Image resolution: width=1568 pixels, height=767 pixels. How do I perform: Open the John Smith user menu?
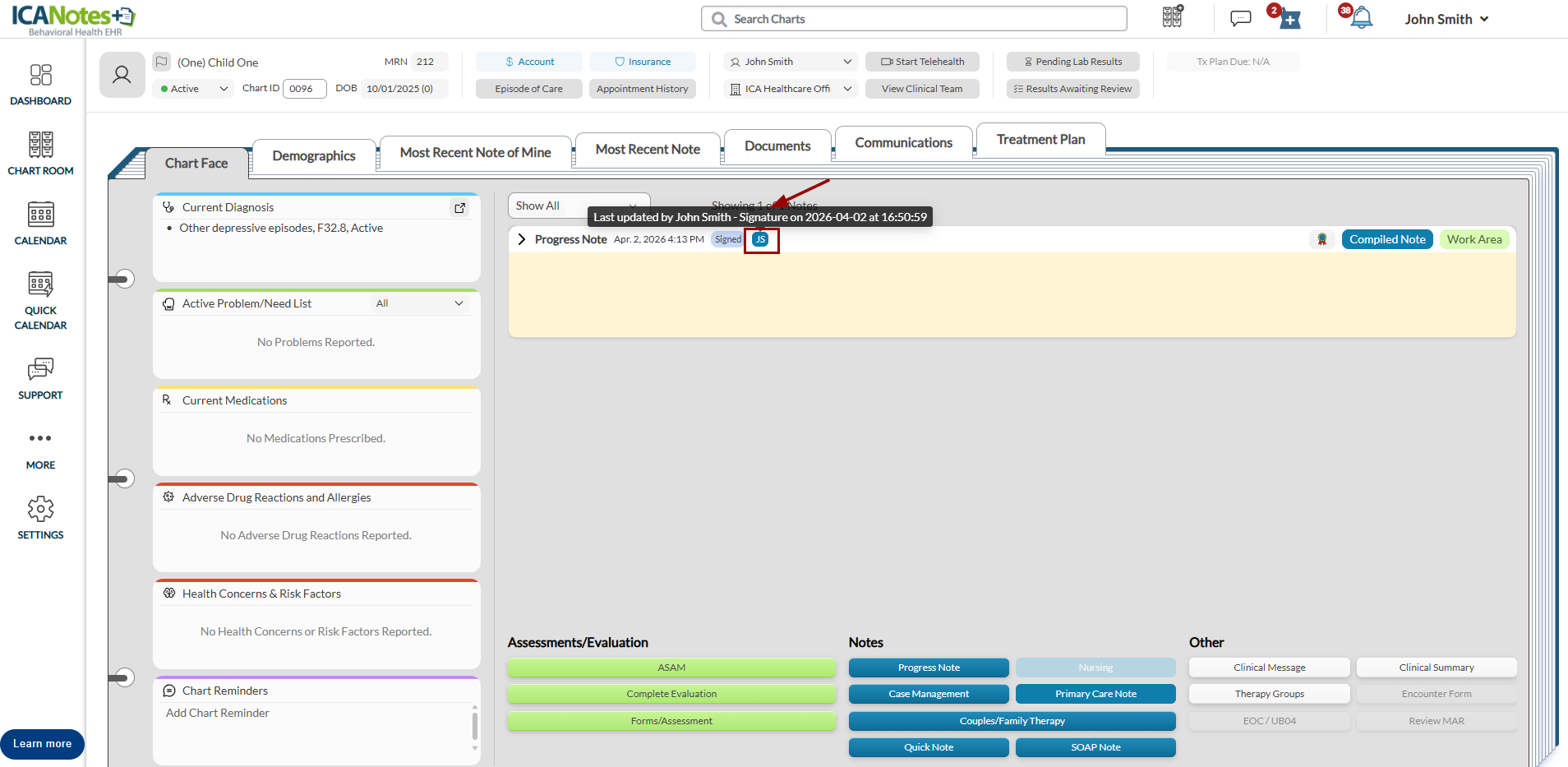pyautogui.click(x=1446, y=19)
